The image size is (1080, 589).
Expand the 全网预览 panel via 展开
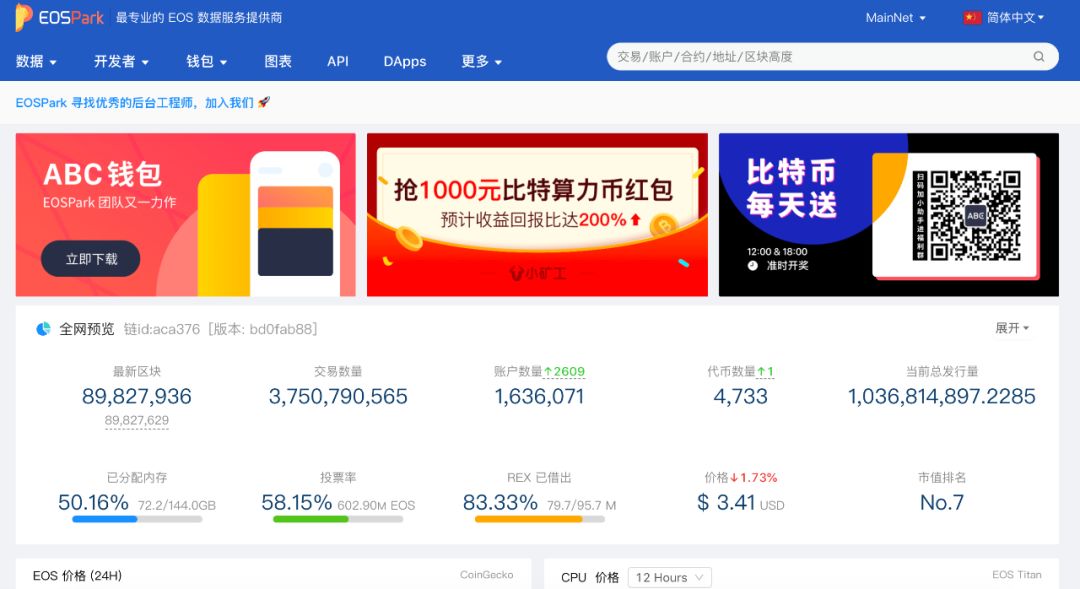(x=1013, y=327)
